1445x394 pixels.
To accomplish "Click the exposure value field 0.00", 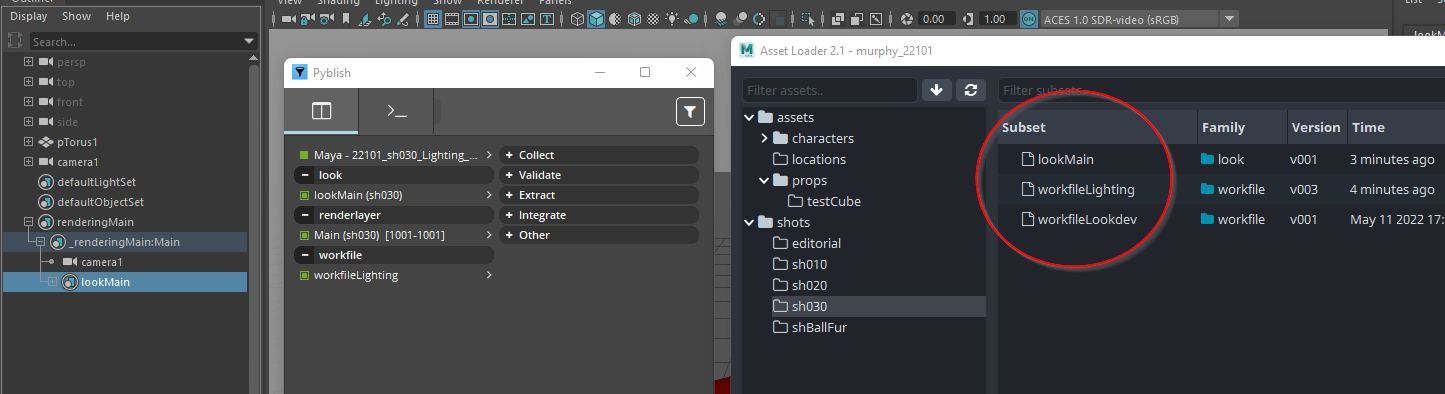I will [938, 19].
